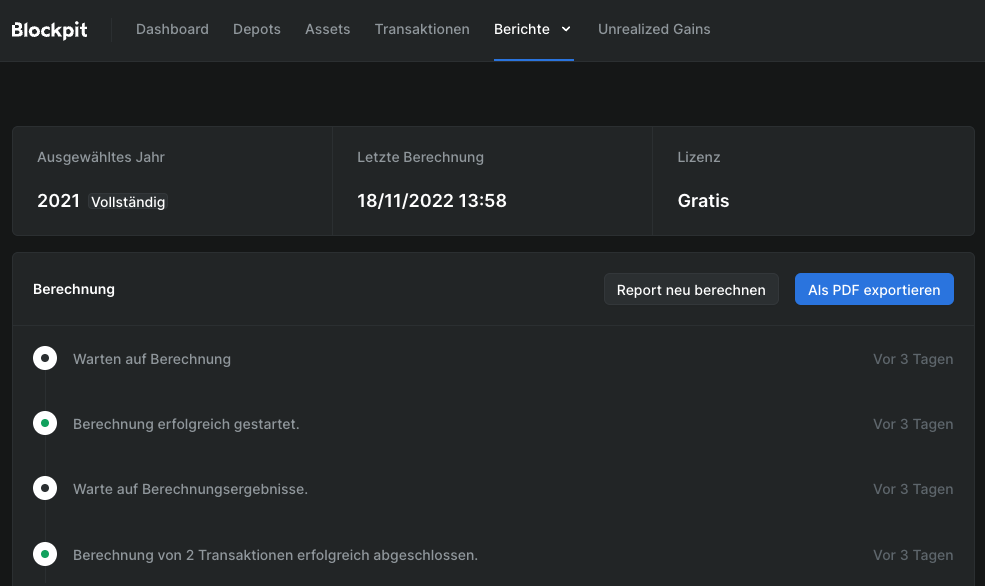
Task: Click the Letzte Berechnung label
Action: (x=420, y=157)
